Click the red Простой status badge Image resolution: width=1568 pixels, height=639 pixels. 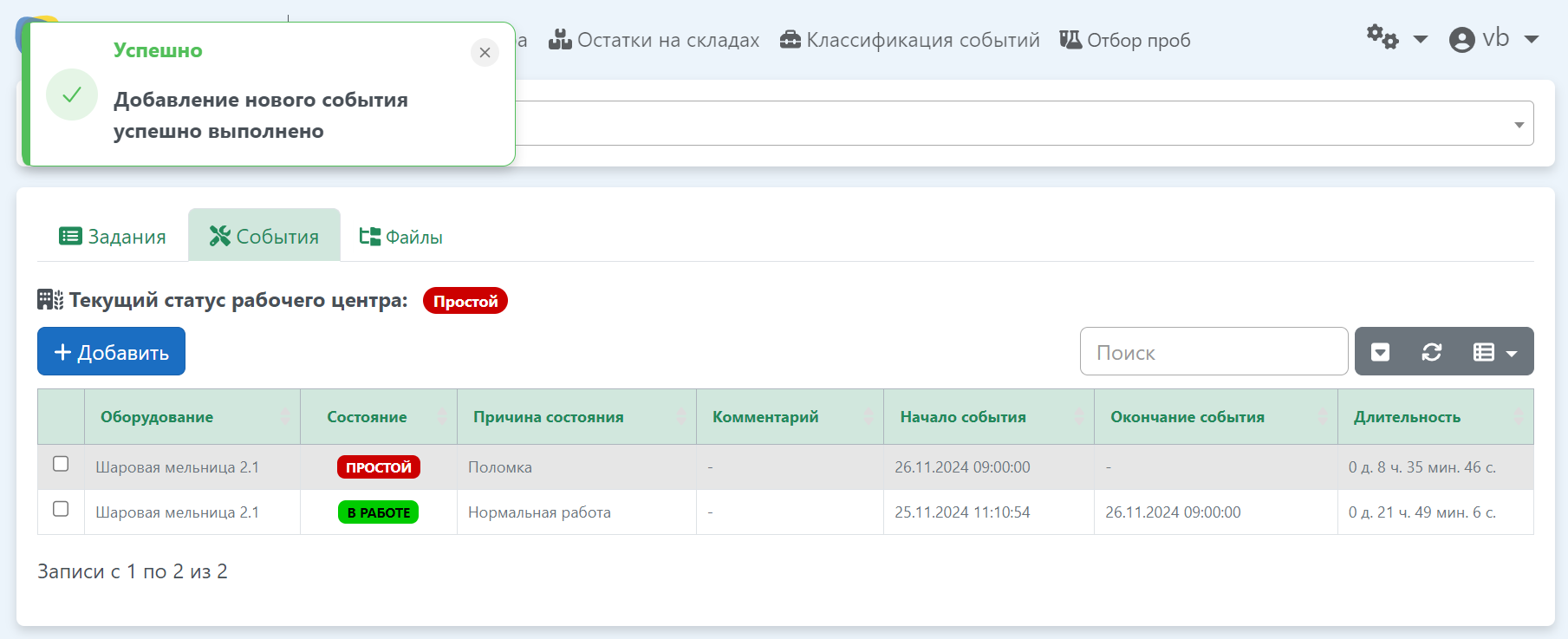tap(465, 301)
